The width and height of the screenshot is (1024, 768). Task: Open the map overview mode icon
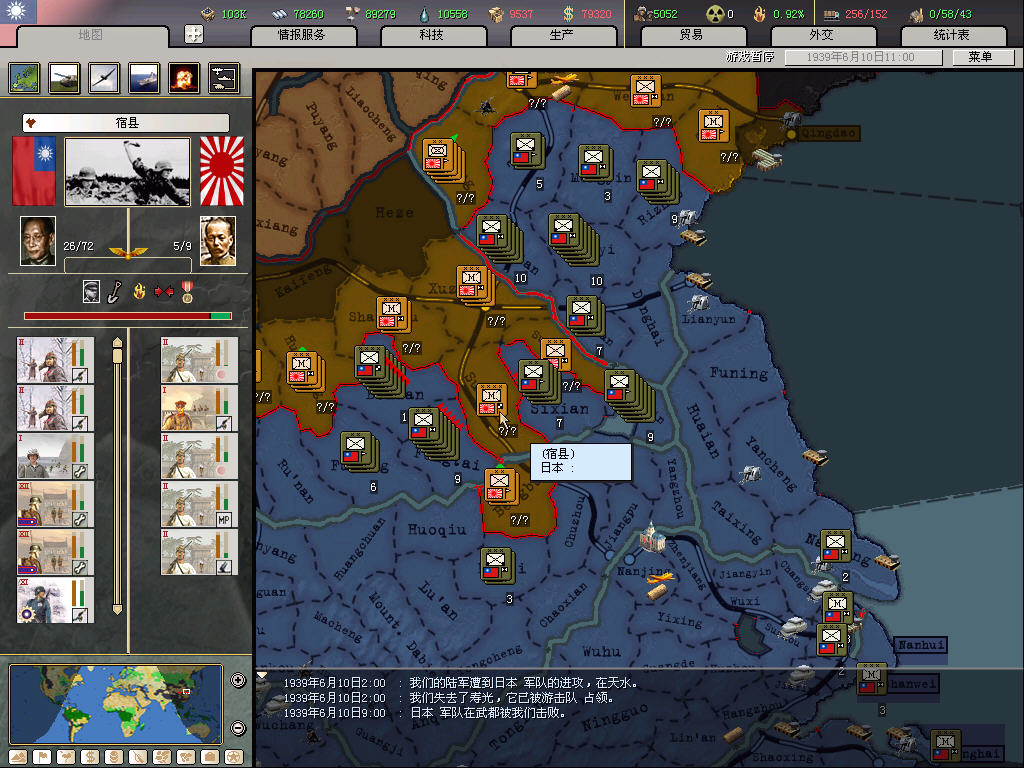point(24,78)
